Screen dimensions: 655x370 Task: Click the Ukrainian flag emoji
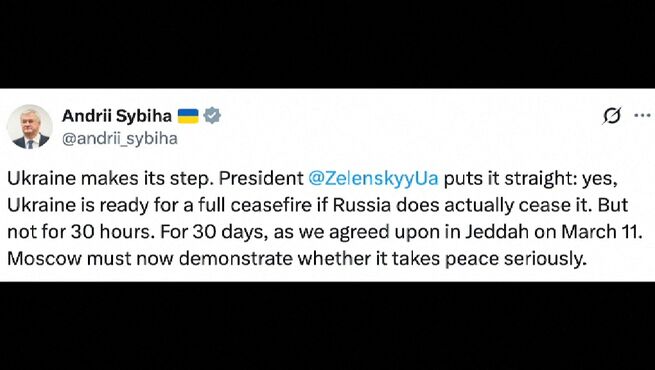(188, 116)
